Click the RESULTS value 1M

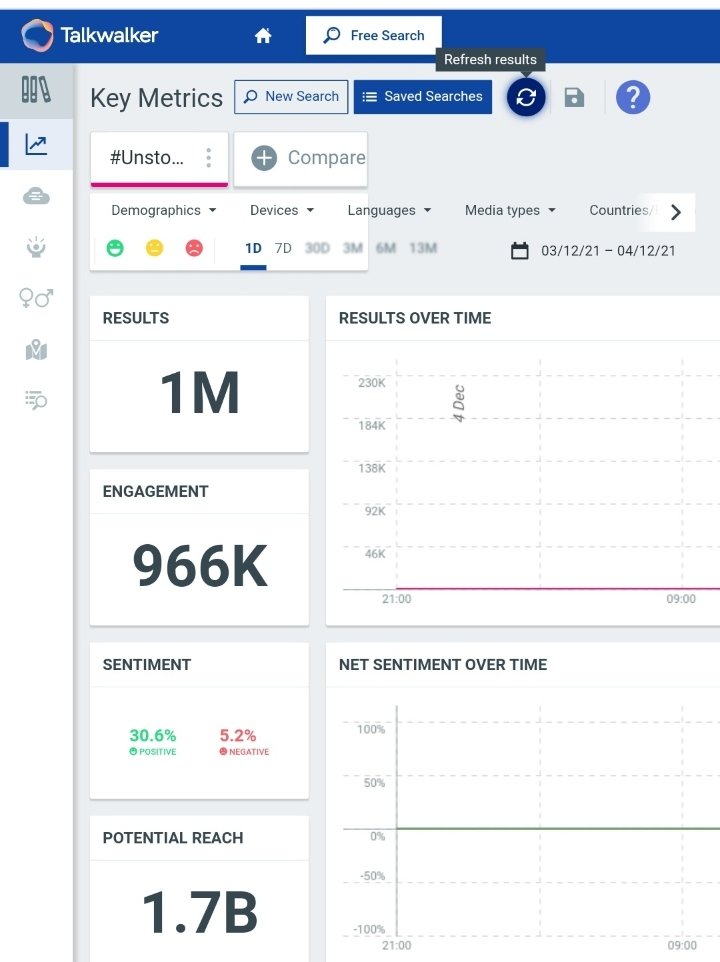(199, 393)
